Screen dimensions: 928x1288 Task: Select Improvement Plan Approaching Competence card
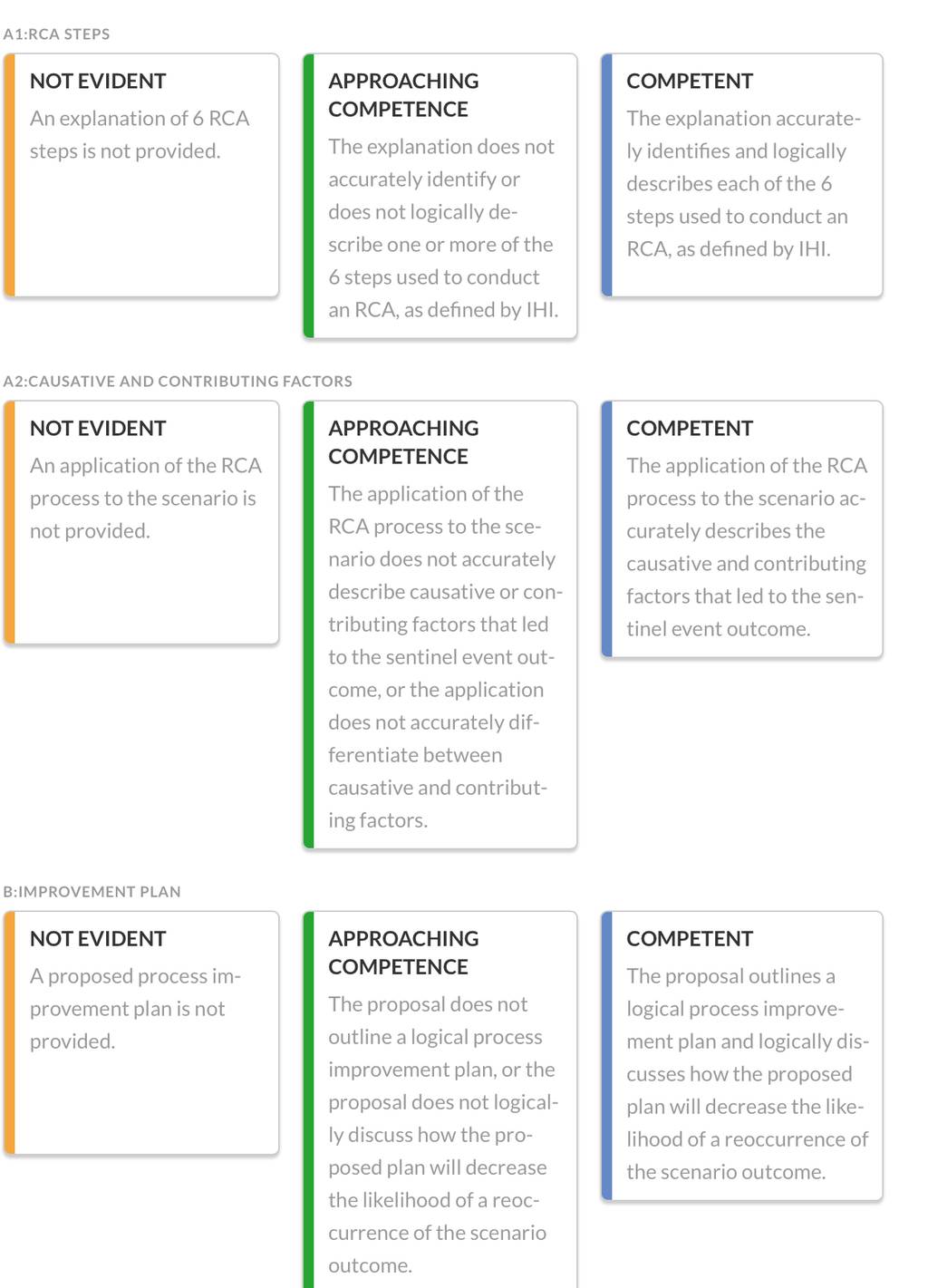[x=440, y=1099]
